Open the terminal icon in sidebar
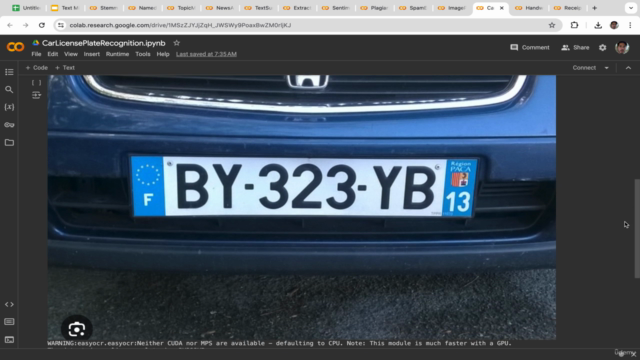The height and width of the screenshot is (360, 640). [x=9, y=340]
